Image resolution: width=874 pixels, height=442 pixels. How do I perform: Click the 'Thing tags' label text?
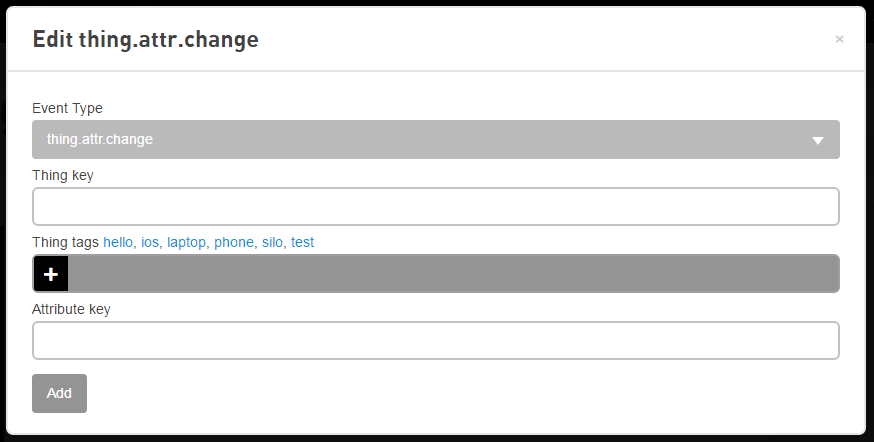65,242
